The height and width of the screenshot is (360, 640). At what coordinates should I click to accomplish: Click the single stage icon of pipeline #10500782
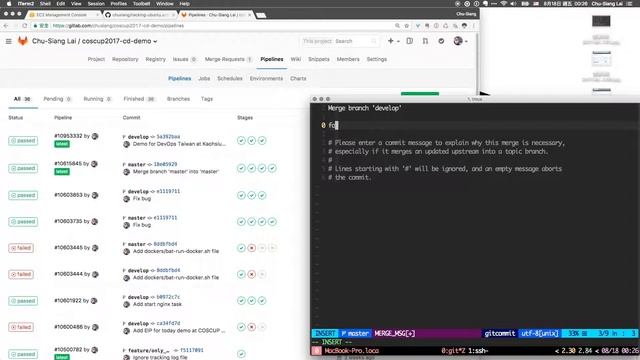[x=241, y=354]
